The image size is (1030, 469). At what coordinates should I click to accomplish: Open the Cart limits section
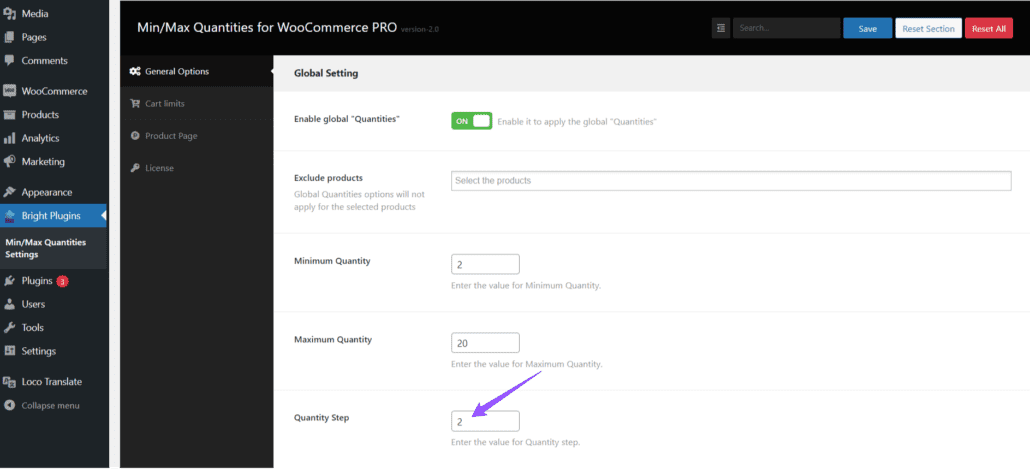click(x=164, y=103)
